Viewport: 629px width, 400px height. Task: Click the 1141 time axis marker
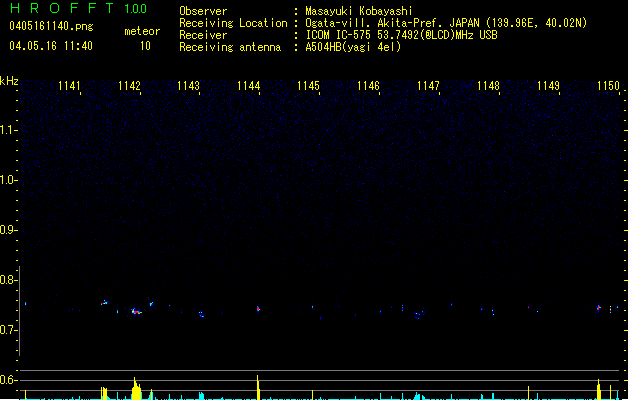tap(69, 86)
